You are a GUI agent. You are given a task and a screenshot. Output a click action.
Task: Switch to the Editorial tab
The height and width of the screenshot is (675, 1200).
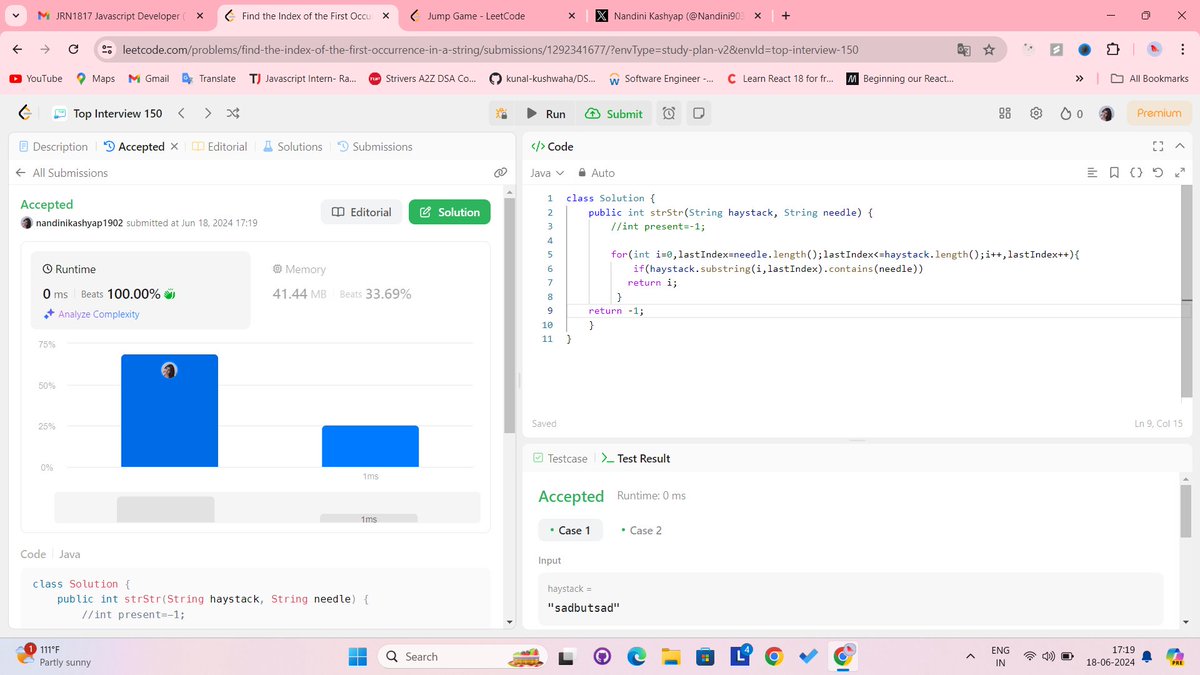click(x=219, y=146)
